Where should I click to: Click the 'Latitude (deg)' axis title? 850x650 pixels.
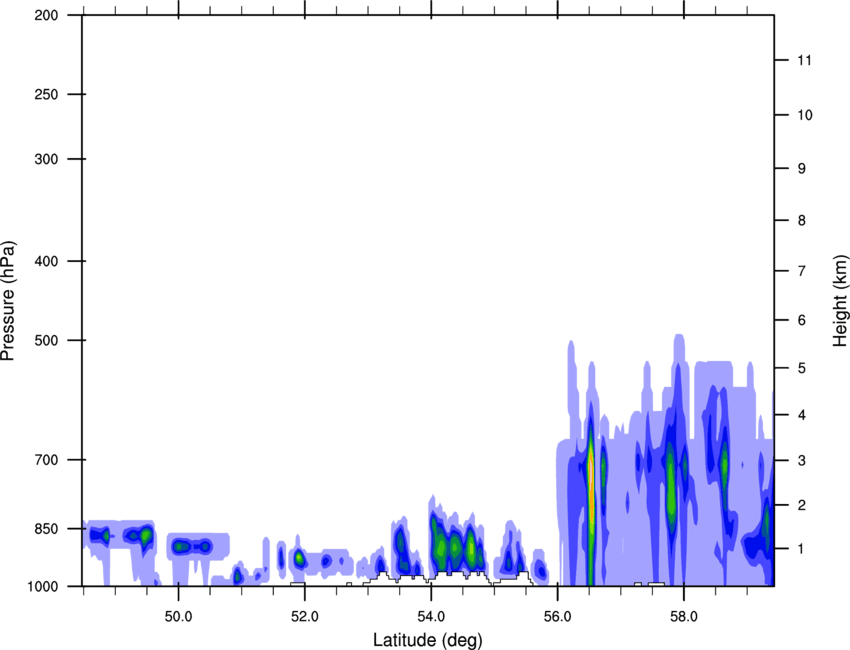click(x=428, y=640)
